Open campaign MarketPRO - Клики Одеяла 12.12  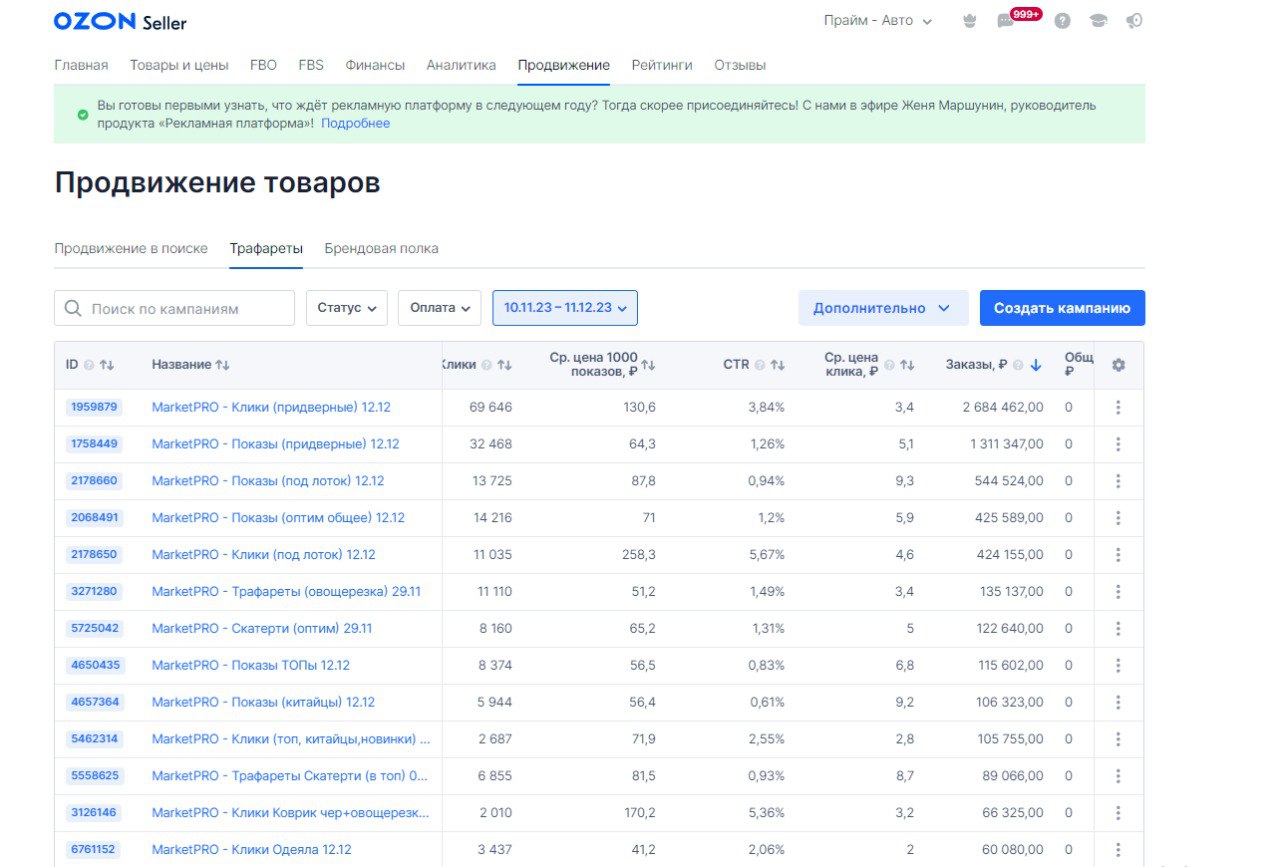point(252,850)
